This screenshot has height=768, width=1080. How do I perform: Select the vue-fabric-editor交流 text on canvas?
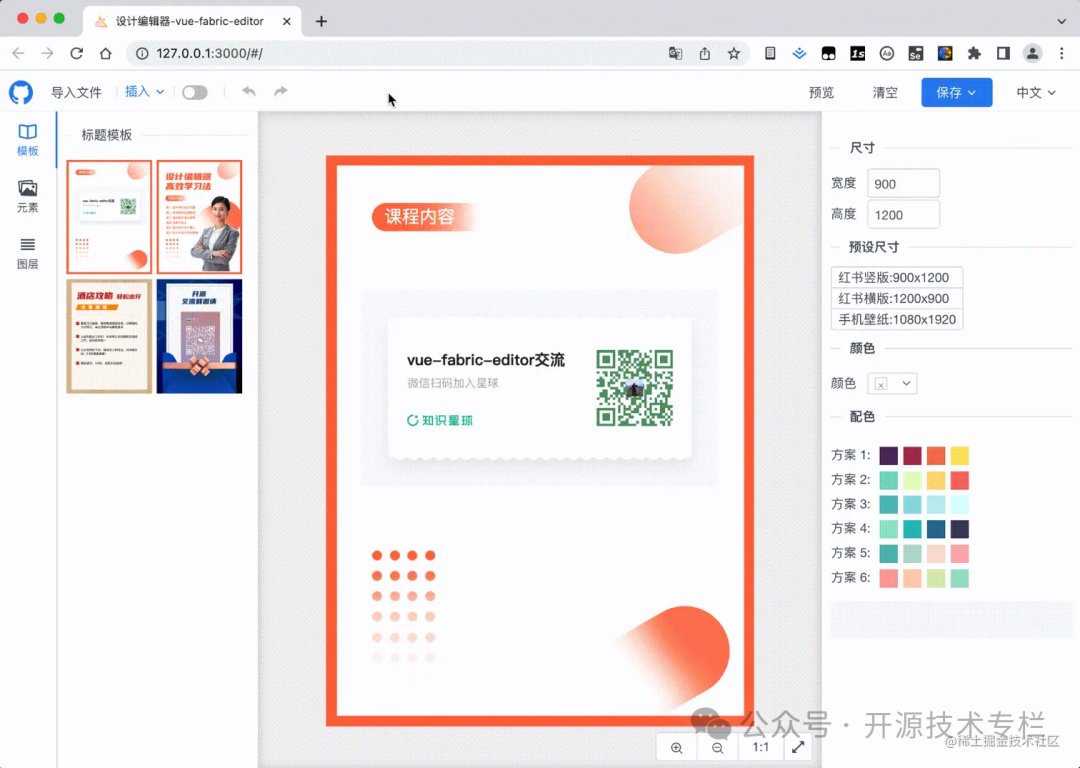tap(486, 360)
